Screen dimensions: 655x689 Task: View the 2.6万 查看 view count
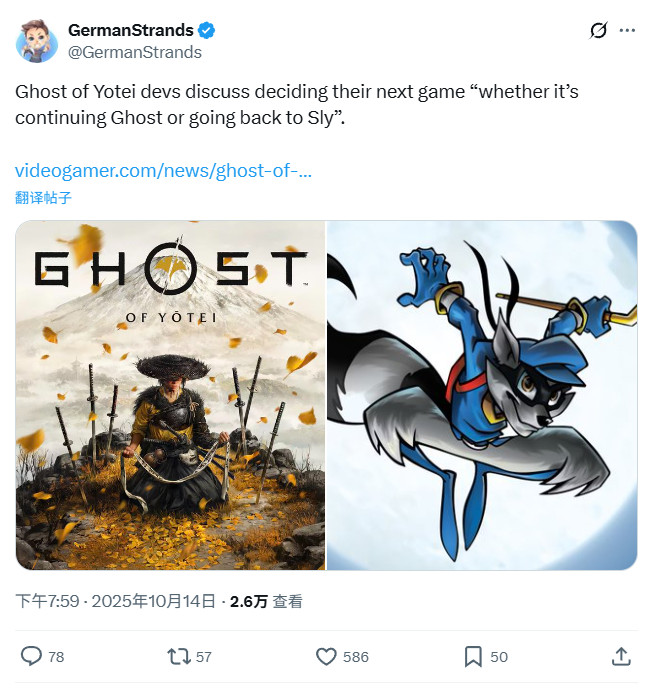(266, 601)
